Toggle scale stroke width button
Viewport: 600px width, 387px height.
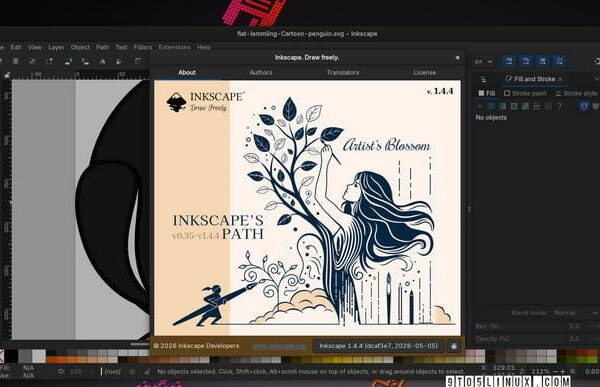tap(509, 61)
